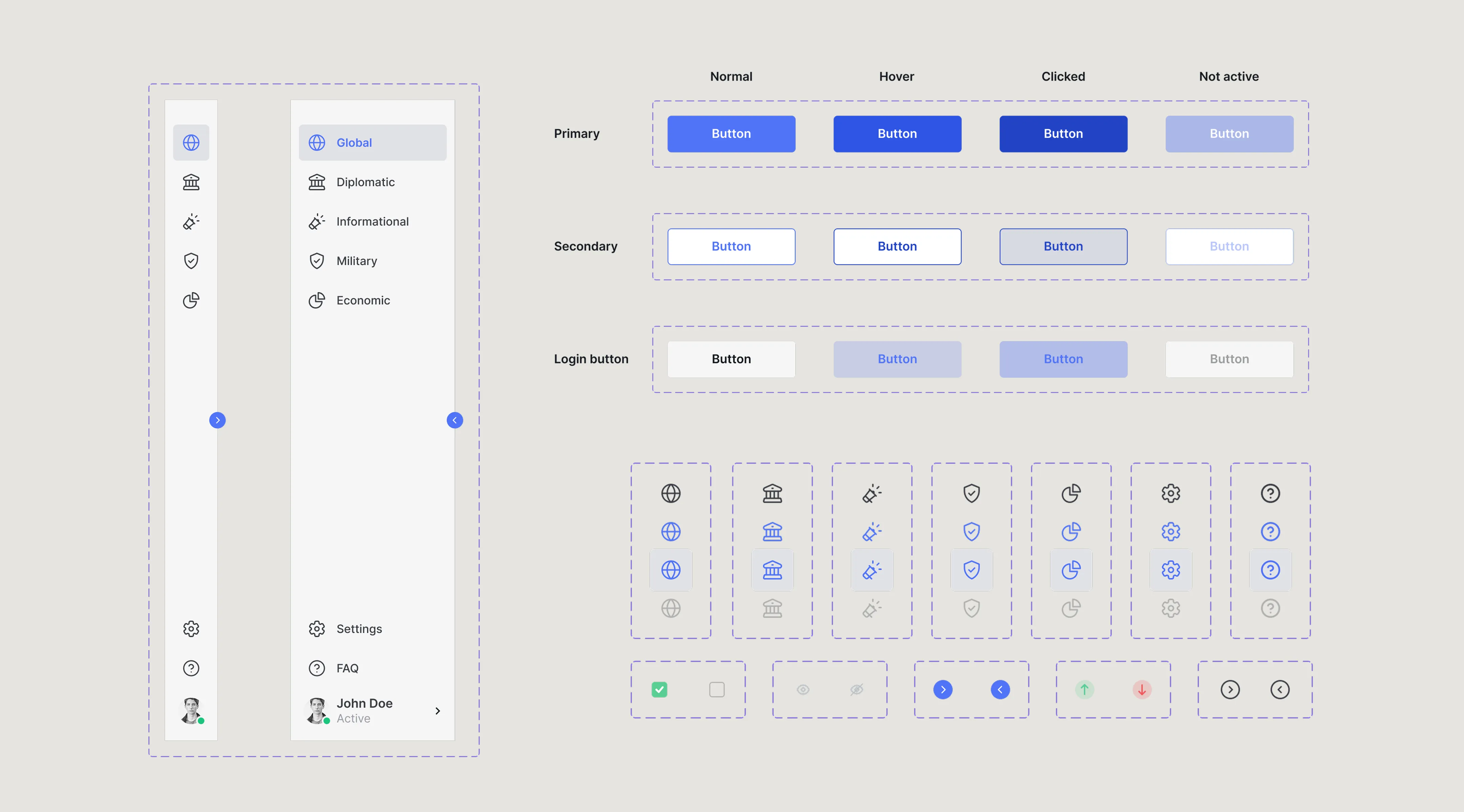Select Diplomatic in the sidebar menu

click(x=365, y=182)
